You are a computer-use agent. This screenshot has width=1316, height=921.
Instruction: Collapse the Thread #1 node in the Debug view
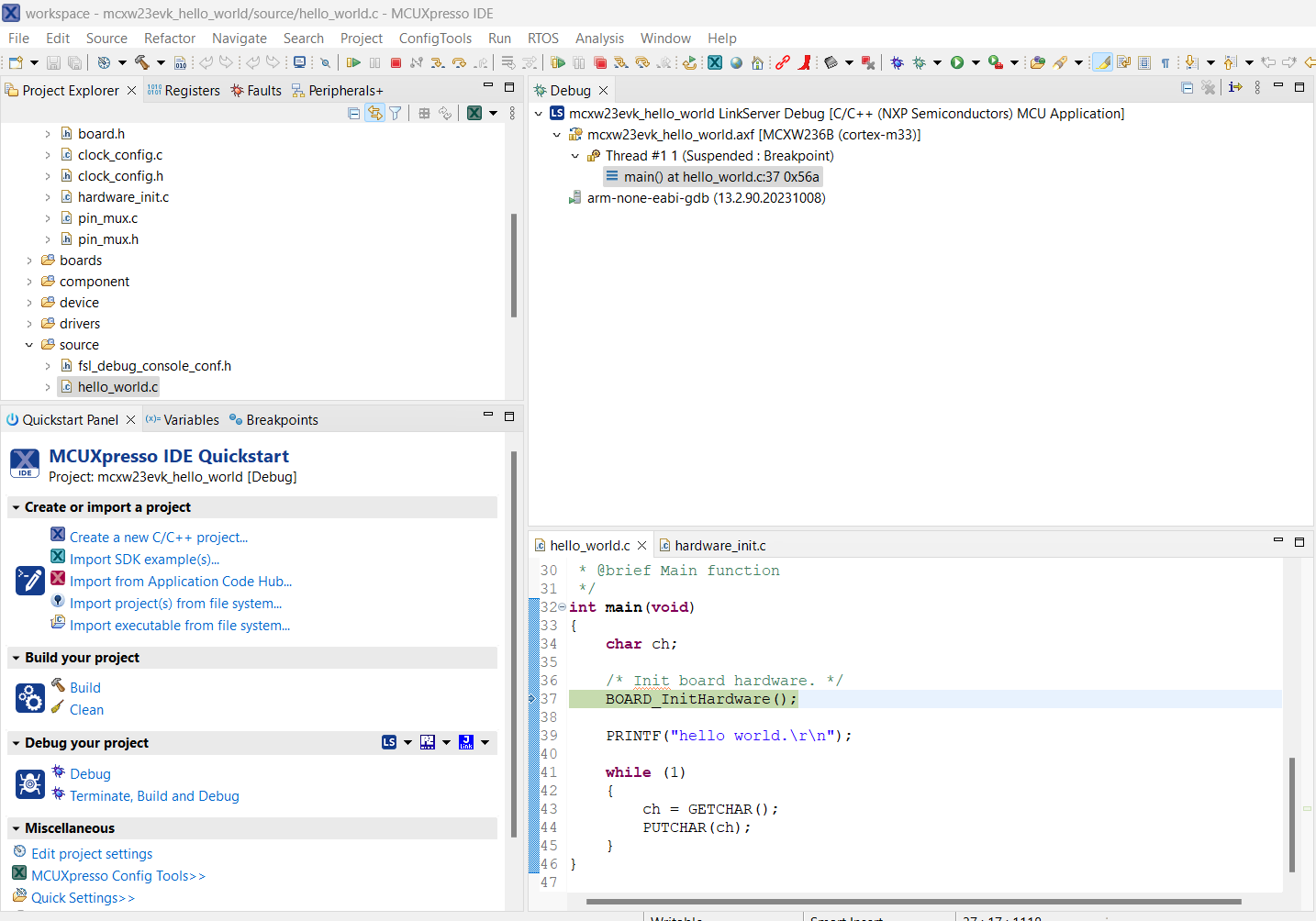tap(574, 156)
